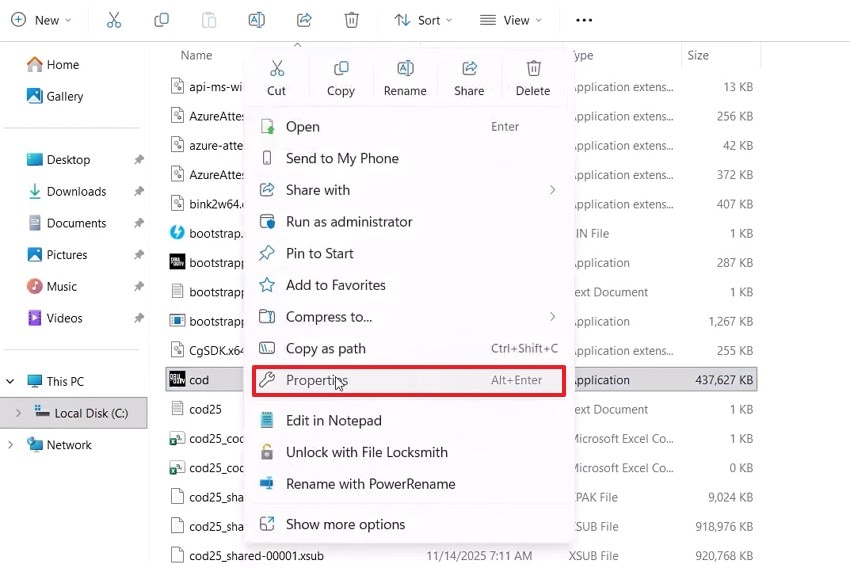The height and width of the screenshot is (568, 850).
Task: Click the Type column header
Action: pyautogui.click(x=583, y=55)
